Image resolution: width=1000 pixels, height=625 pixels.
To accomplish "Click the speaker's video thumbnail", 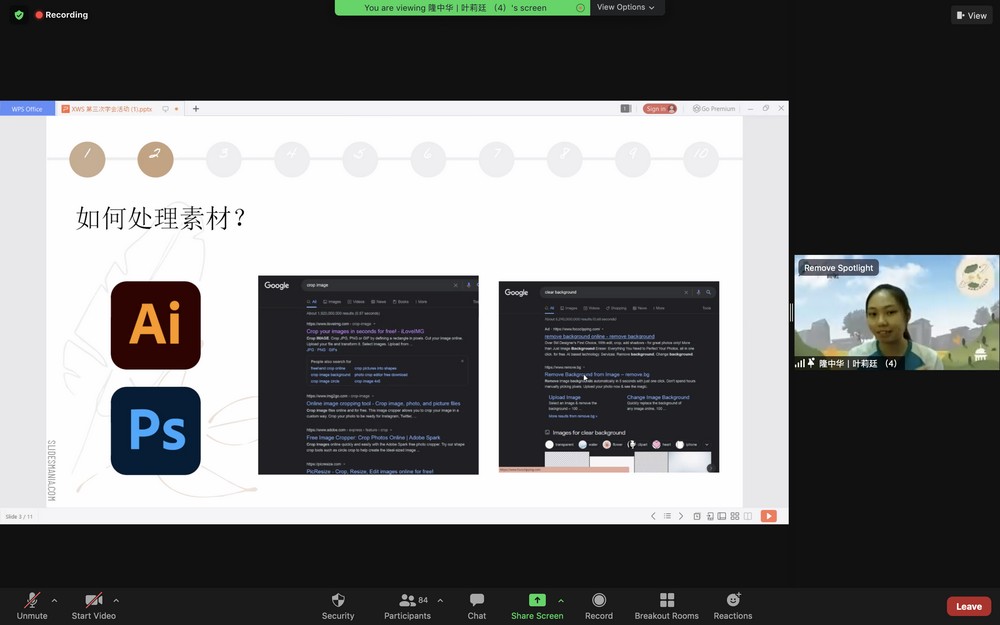I will pos(897,312).
